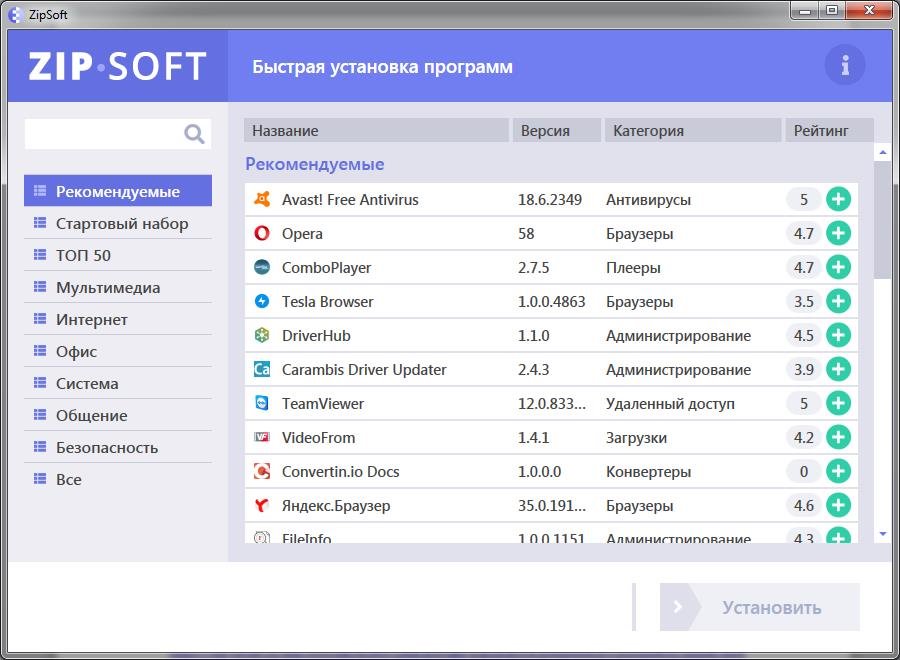
Task: Sort by the Название column header
Action: click(377, 130)
